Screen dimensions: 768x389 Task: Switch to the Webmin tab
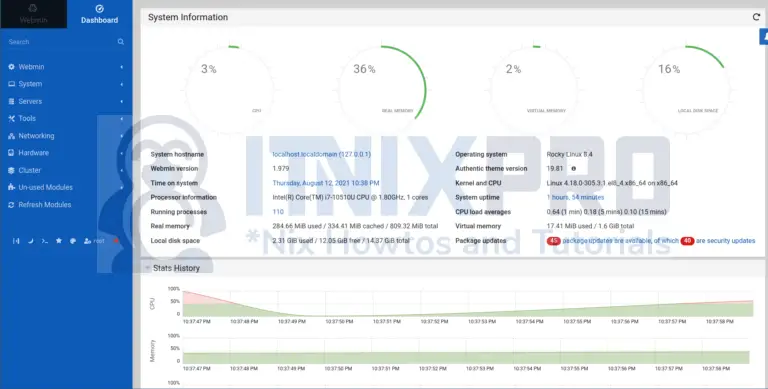tap(33, 14)
